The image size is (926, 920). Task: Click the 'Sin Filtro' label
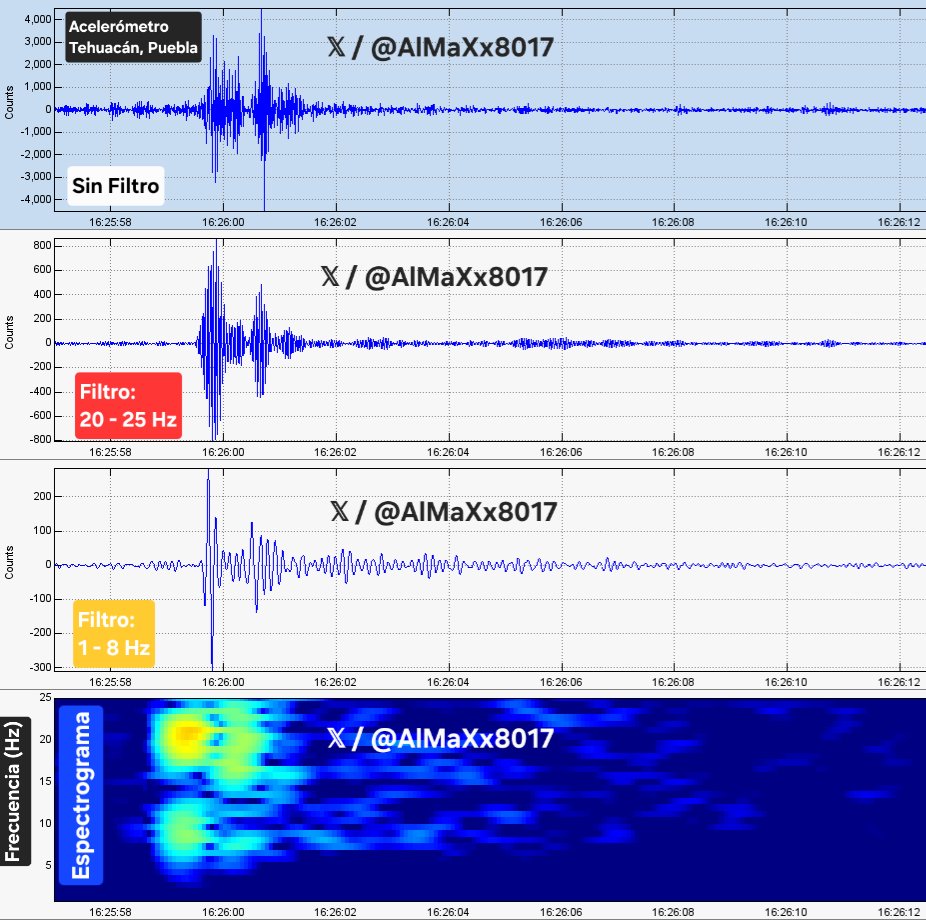click(x=116, y=186)
